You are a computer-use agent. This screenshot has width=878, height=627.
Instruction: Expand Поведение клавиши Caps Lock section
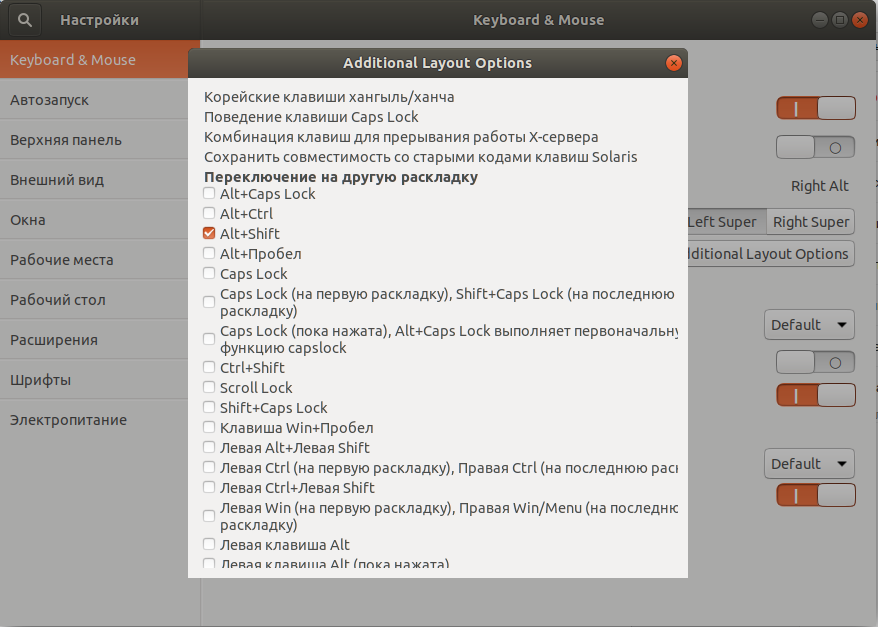311,117
